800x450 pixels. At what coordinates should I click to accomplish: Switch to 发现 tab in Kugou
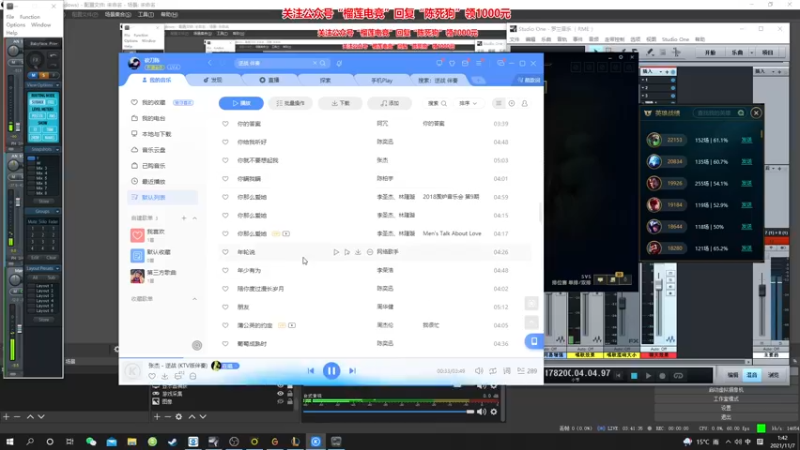tap(213, 80)
